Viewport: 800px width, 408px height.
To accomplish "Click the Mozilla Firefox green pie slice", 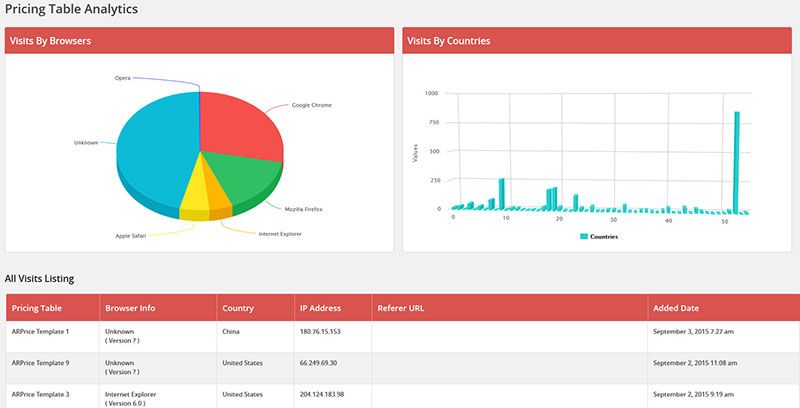I will pyautogui.click(x=240, y=178).
